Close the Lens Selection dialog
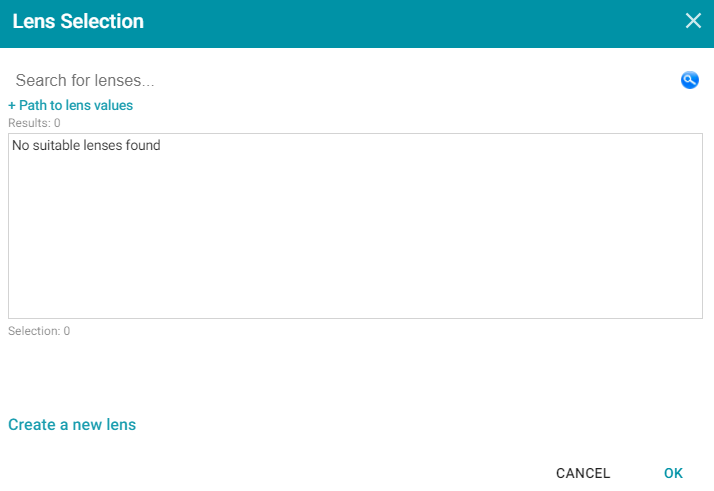The image size is (714, 491). pyautogui.click(x=693, y=20)
